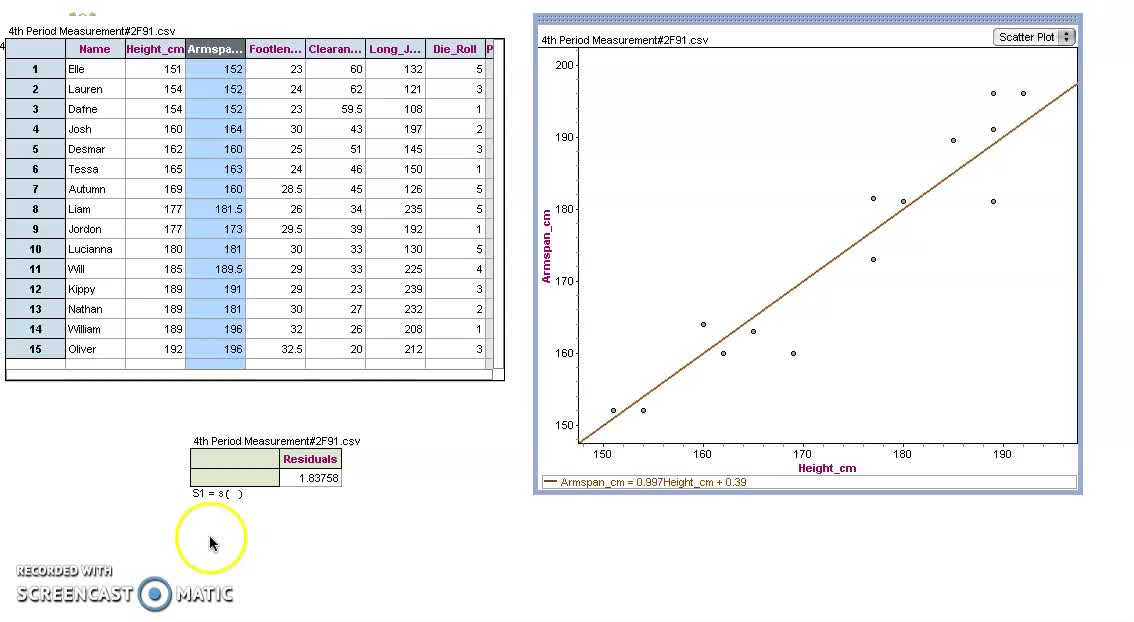Image resolution: width=1134 pixels, height=622 pixels.
Task: Click the Name column header
Action: [95, 48]
